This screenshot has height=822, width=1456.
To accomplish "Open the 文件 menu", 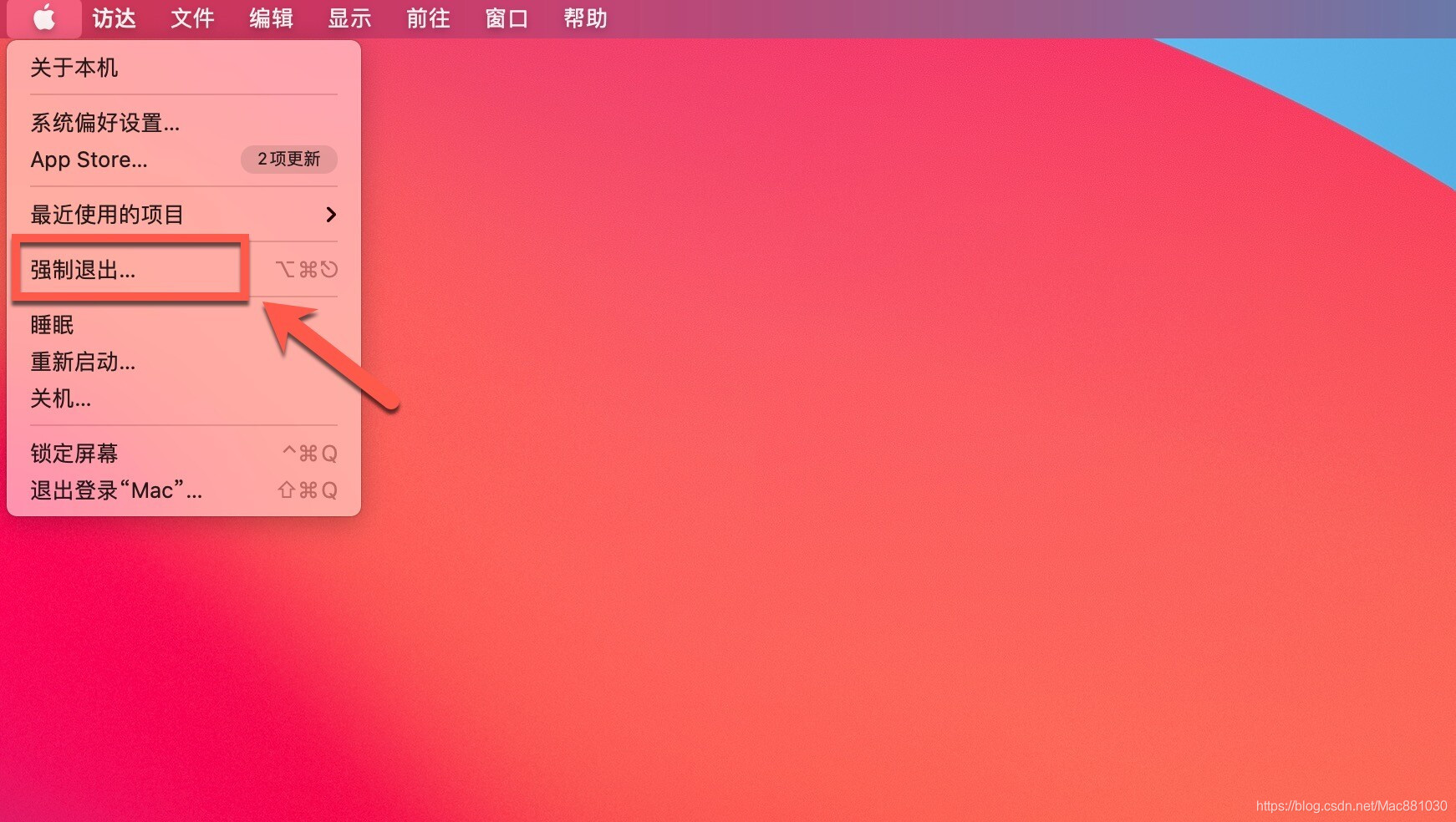I will (x=193, y=18).
